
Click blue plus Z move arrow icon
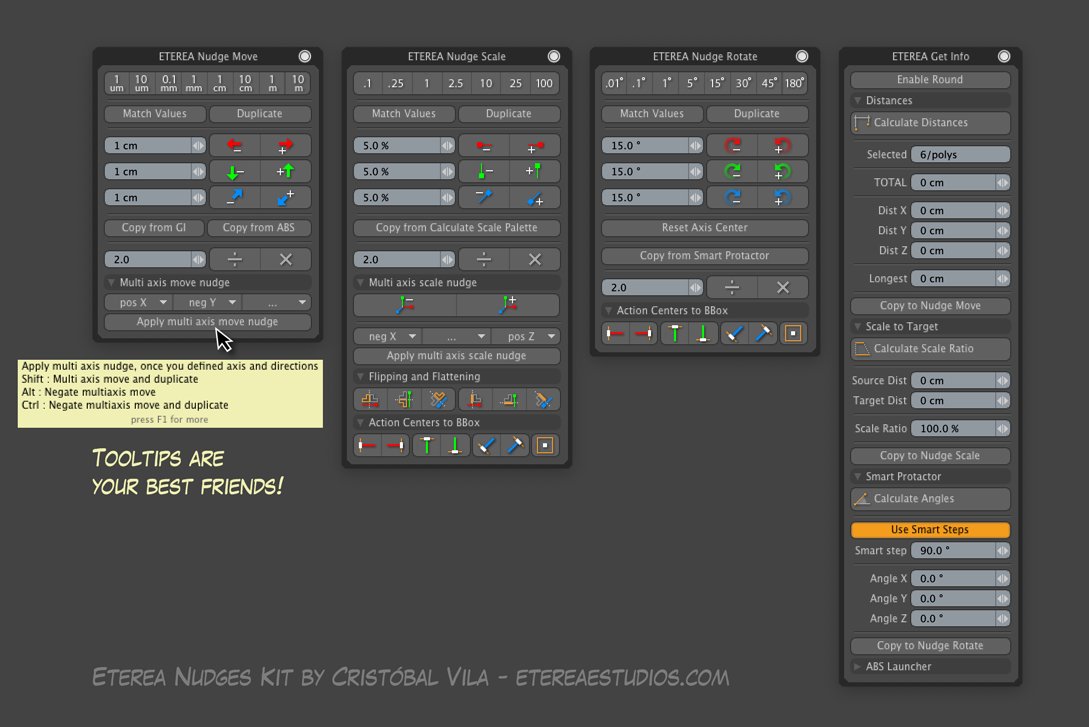[285, 197]
